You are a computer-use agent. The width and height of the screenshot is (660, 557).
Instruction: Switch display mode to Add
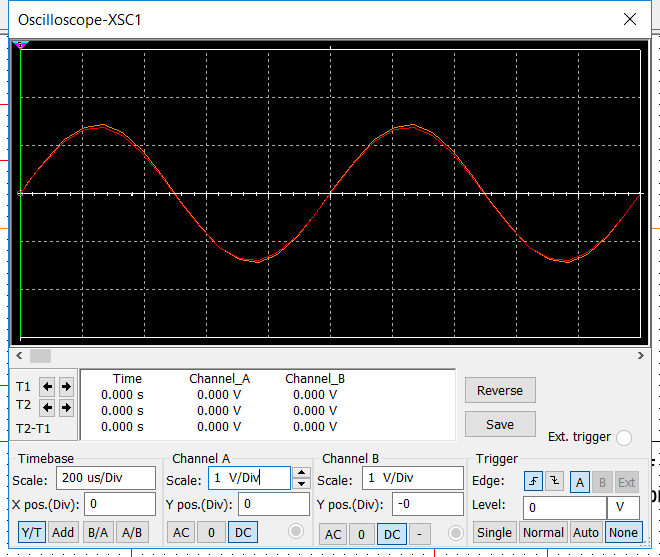click(x=63, y=533)
